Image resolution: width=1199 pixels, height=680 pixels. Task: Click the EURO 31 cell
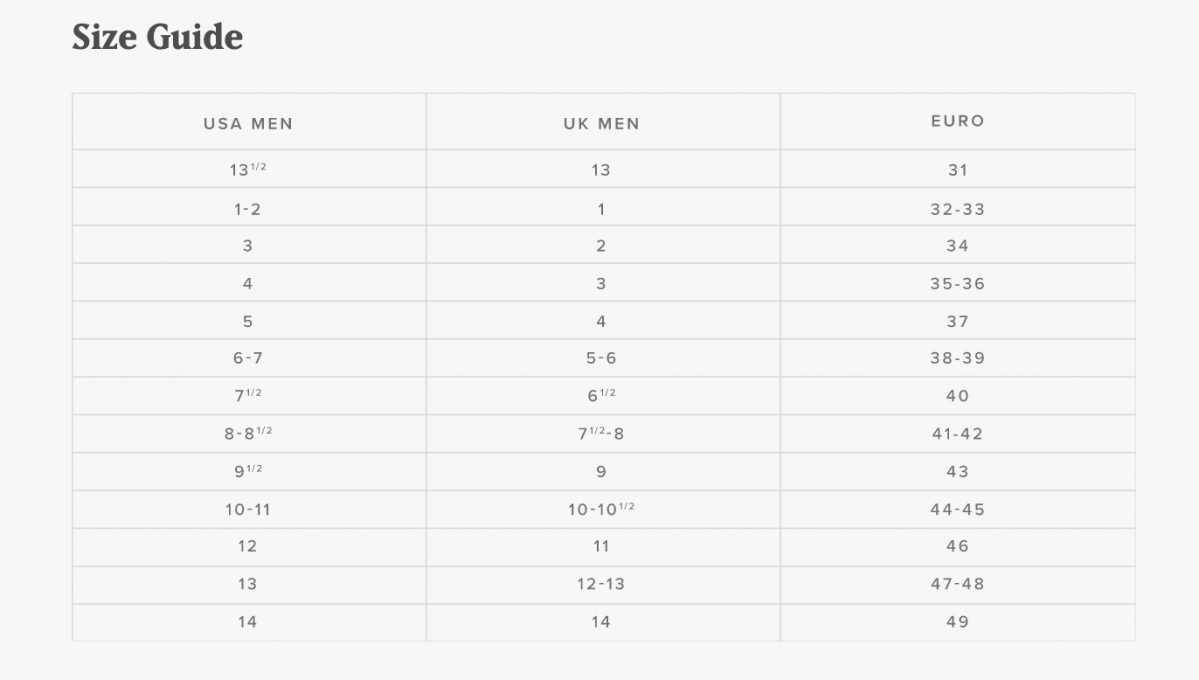point(957,170)
